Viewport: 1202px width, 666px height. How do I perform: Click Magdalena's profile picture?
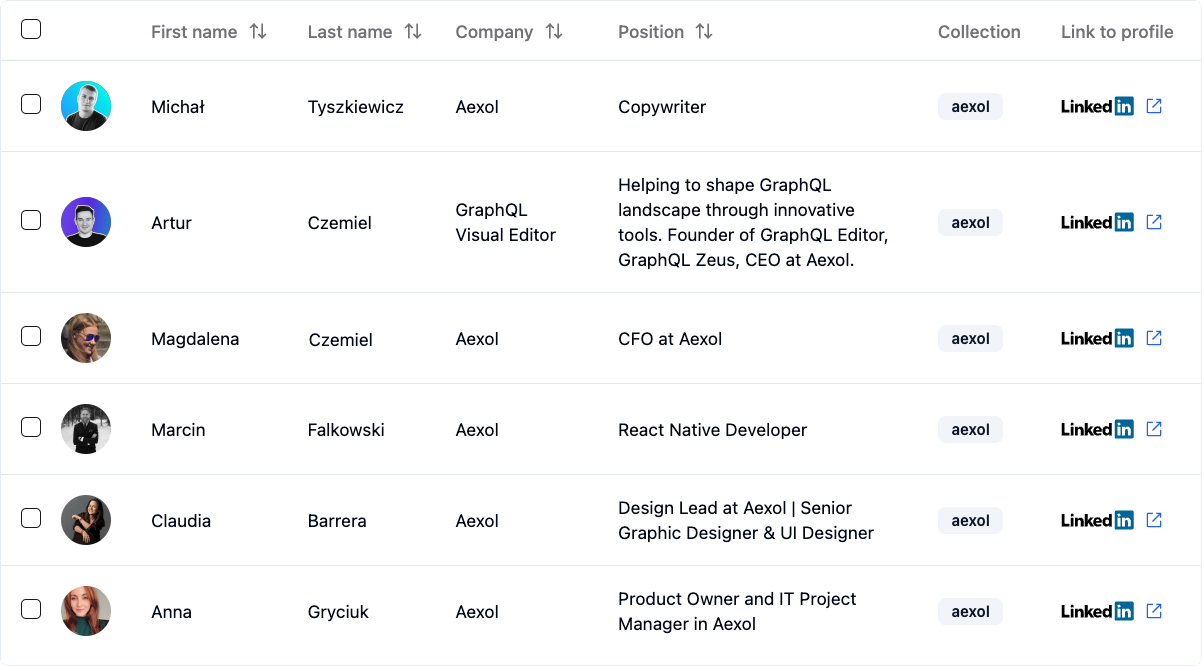[86, 338]
